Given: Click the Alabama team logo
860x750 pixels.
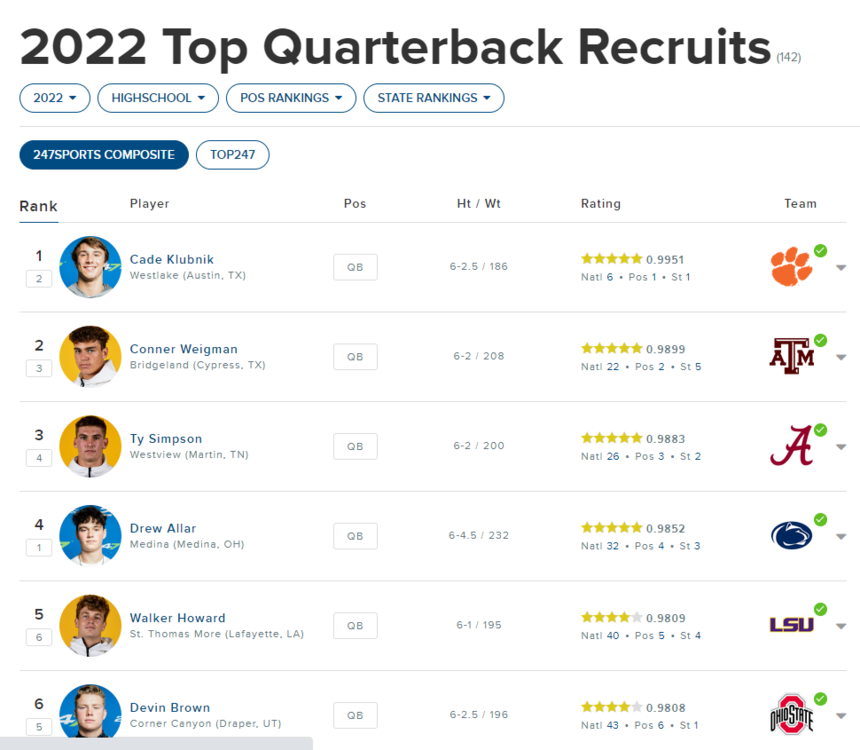Looking at the screenshot, I should (x=791, y=446).
